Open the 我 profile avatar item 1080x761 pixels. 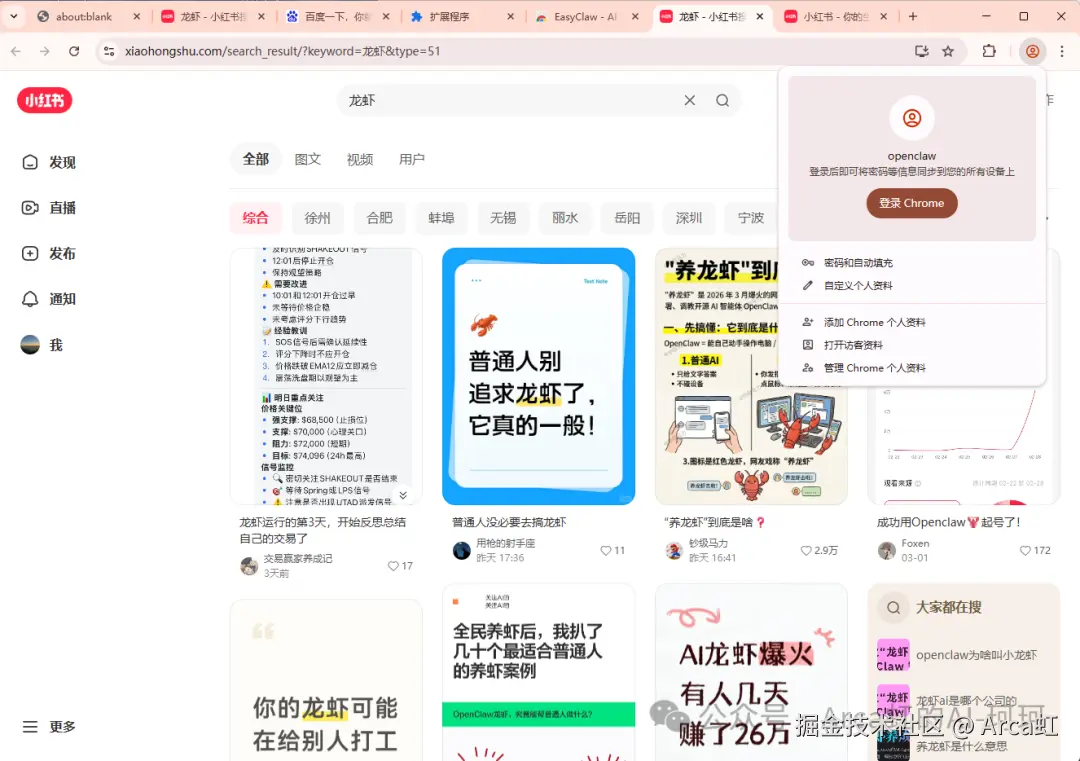tap(41, 345)
